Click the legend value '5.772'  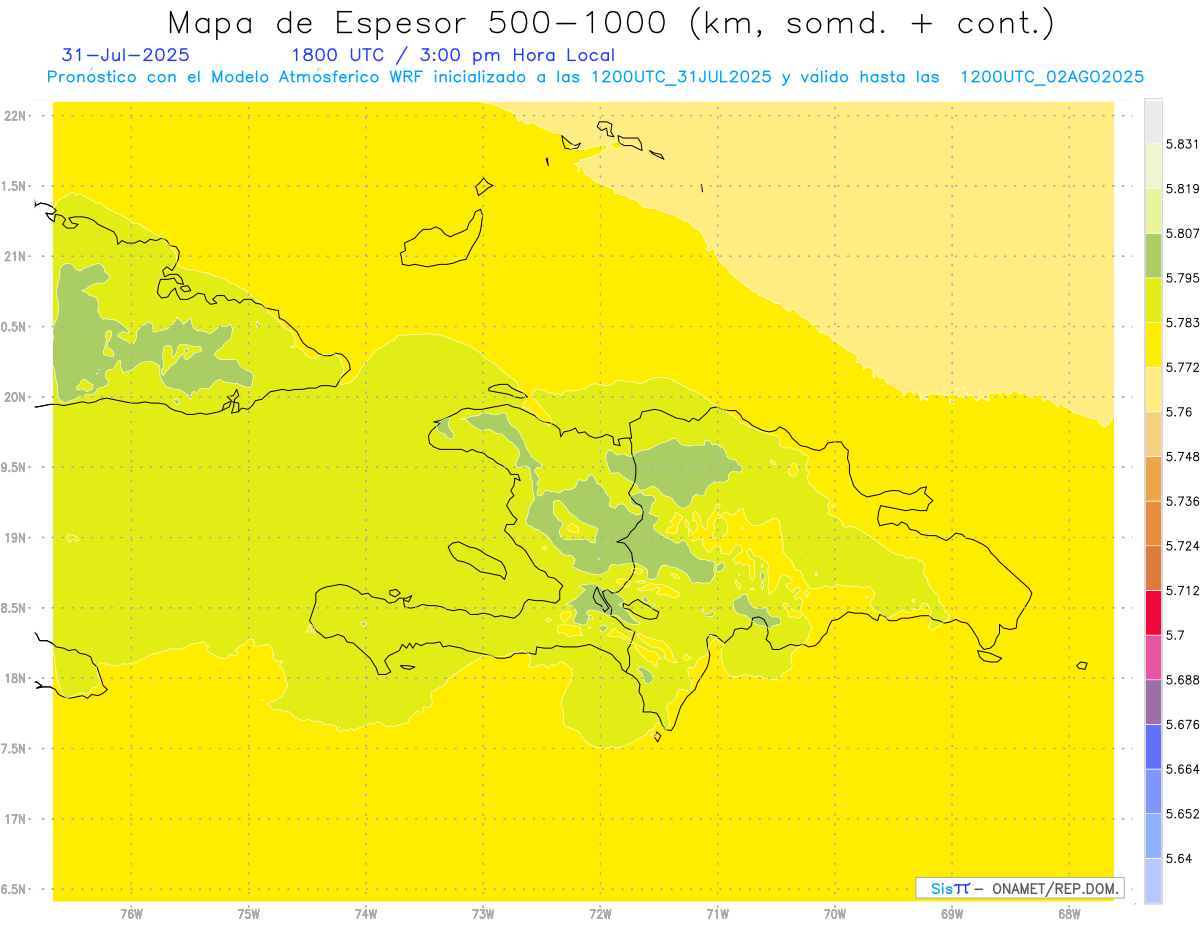click(1183, 367)
